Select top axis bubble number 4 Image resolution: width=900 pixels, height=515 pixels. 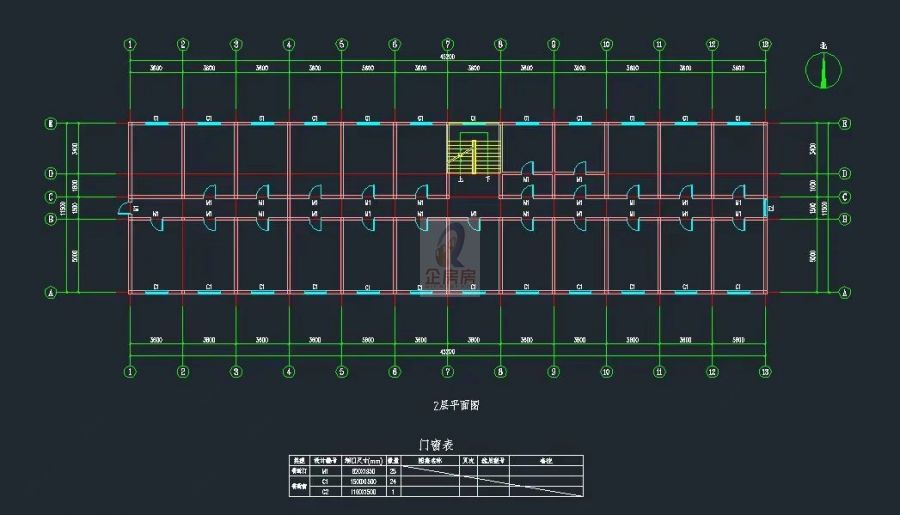[x=289, y=44]
